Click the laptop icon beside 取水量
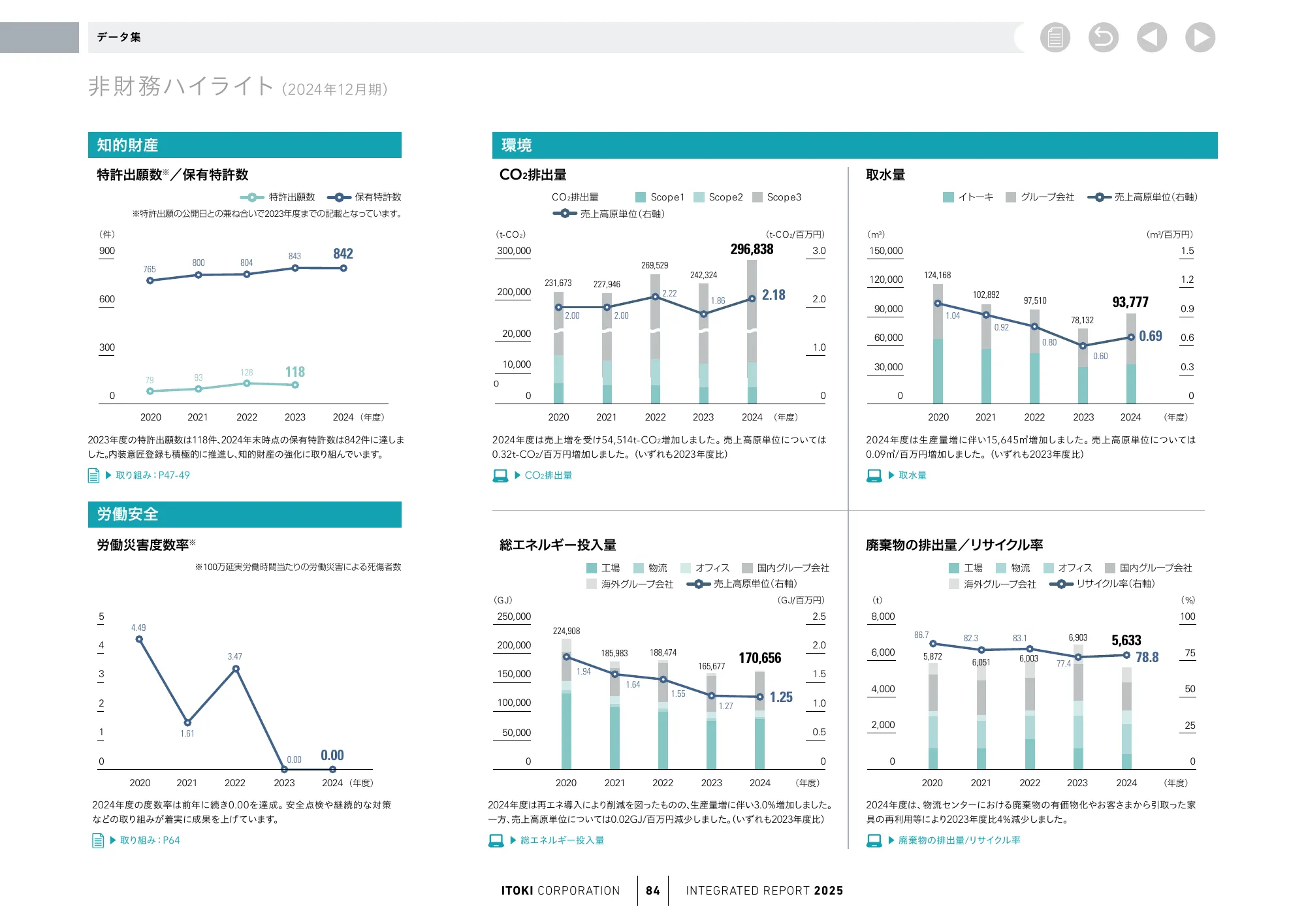This screenshot has height=924, width=1306. coord(875,475)
